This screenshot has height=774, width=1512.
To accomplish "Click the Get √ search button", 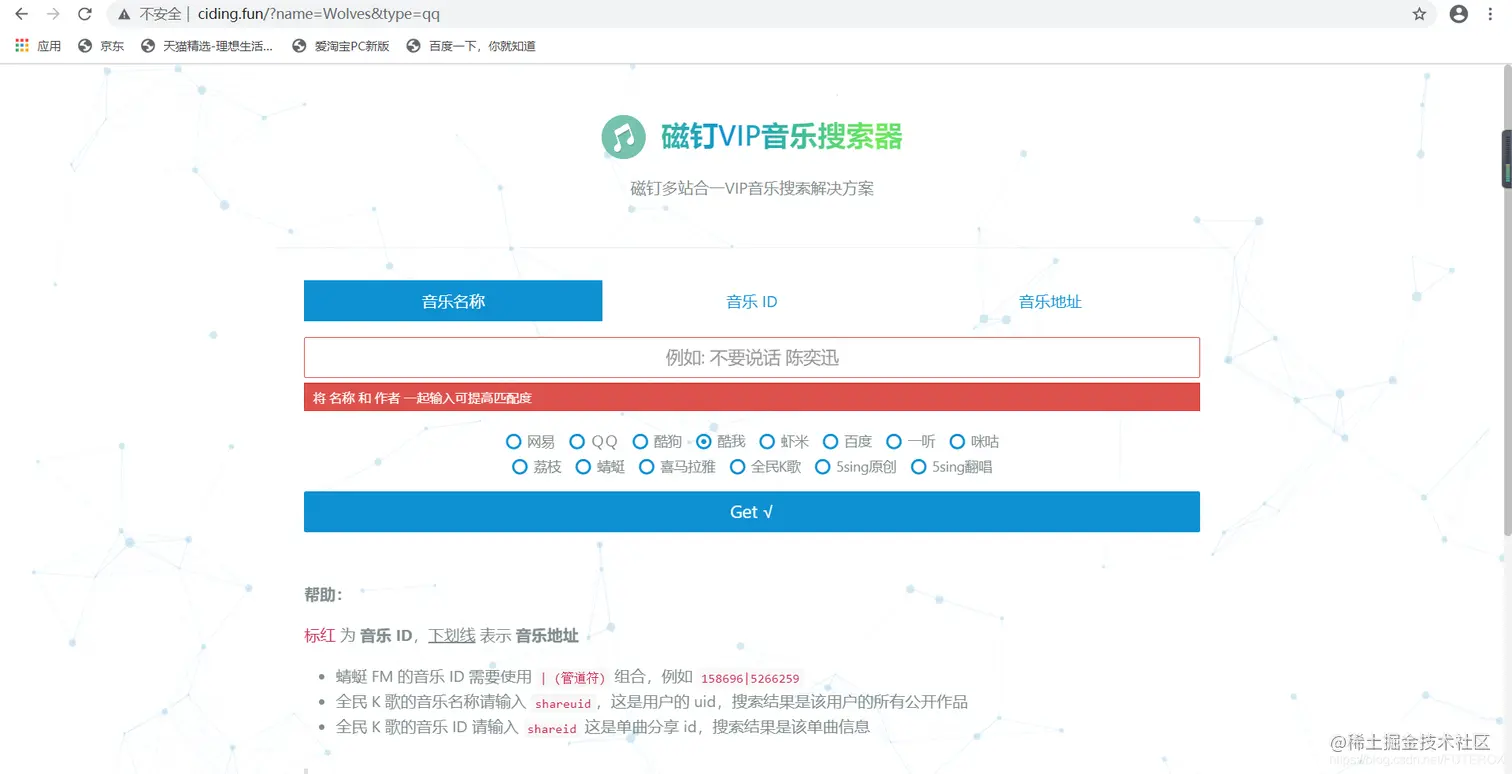I will pos(752,512).
